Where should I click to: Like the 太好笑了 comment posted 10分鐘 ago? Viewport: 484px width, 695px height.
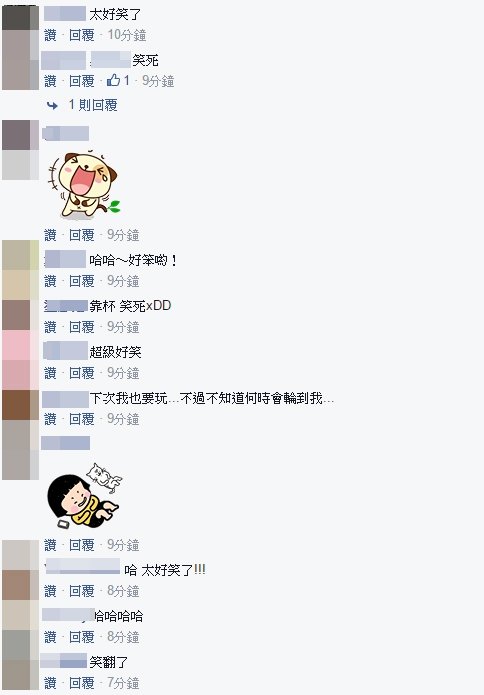pos(51,35)
